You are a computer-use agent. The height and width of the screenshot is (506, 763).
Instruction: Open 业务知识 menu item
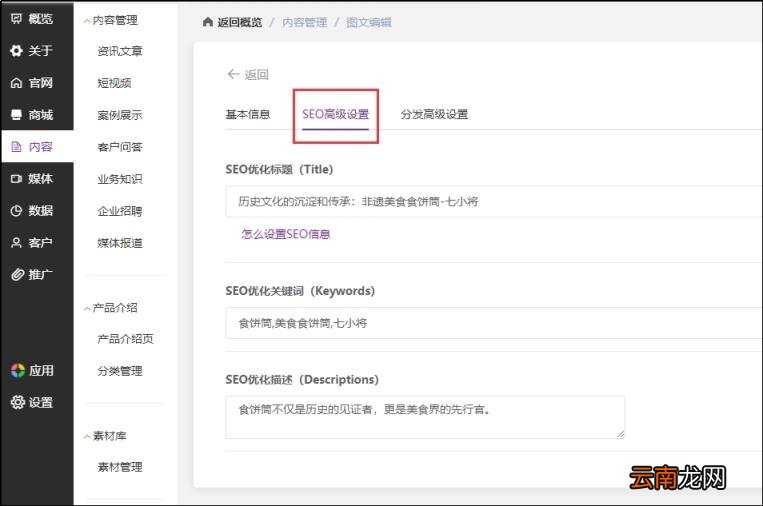click(x=120, y=179)
